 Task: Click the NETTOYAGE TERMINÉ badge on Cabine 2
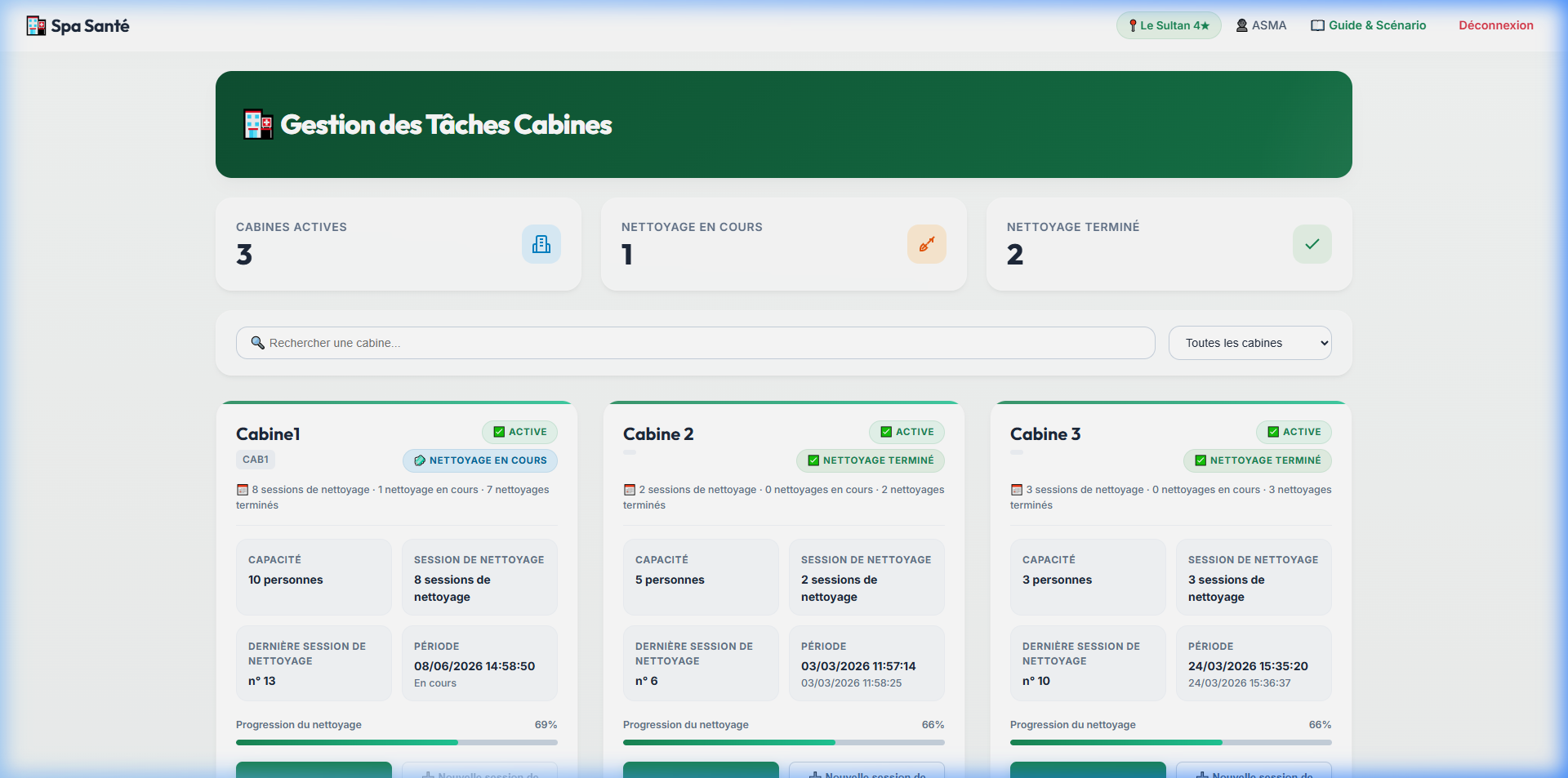(871, 460)
